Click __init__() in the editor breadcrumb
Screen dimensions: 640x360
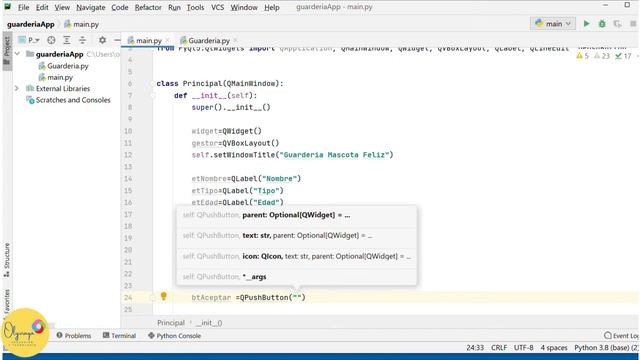(209, 323)
